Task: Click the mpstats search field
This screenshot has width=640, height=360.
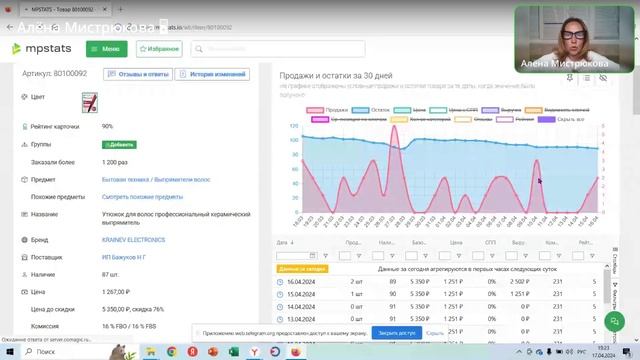Action: (278, 49)
